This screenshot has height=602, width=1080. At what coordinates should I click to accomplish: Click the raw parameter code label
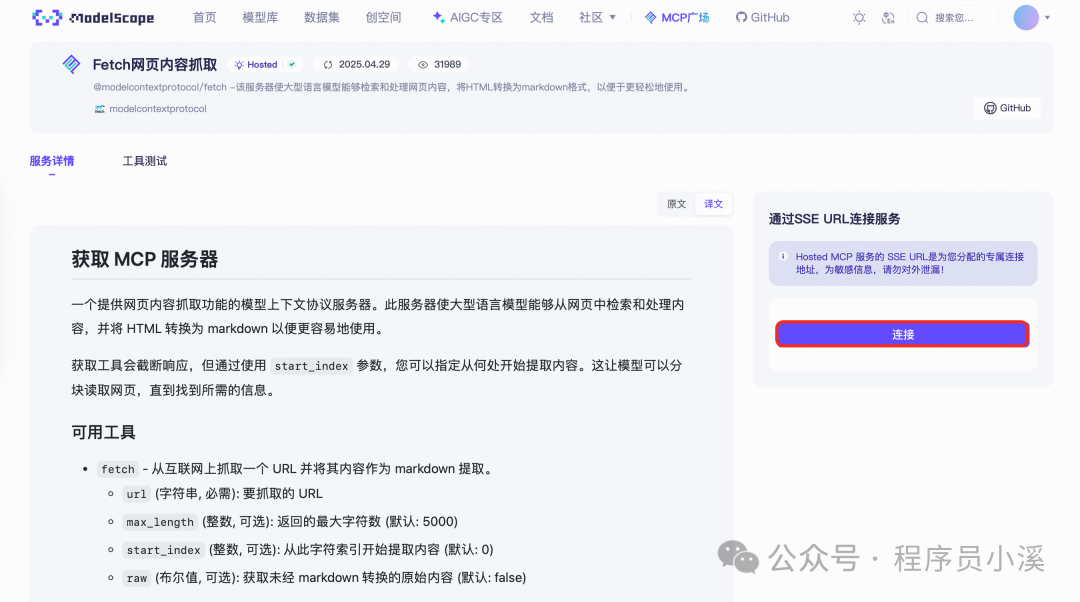pos(136,578)
